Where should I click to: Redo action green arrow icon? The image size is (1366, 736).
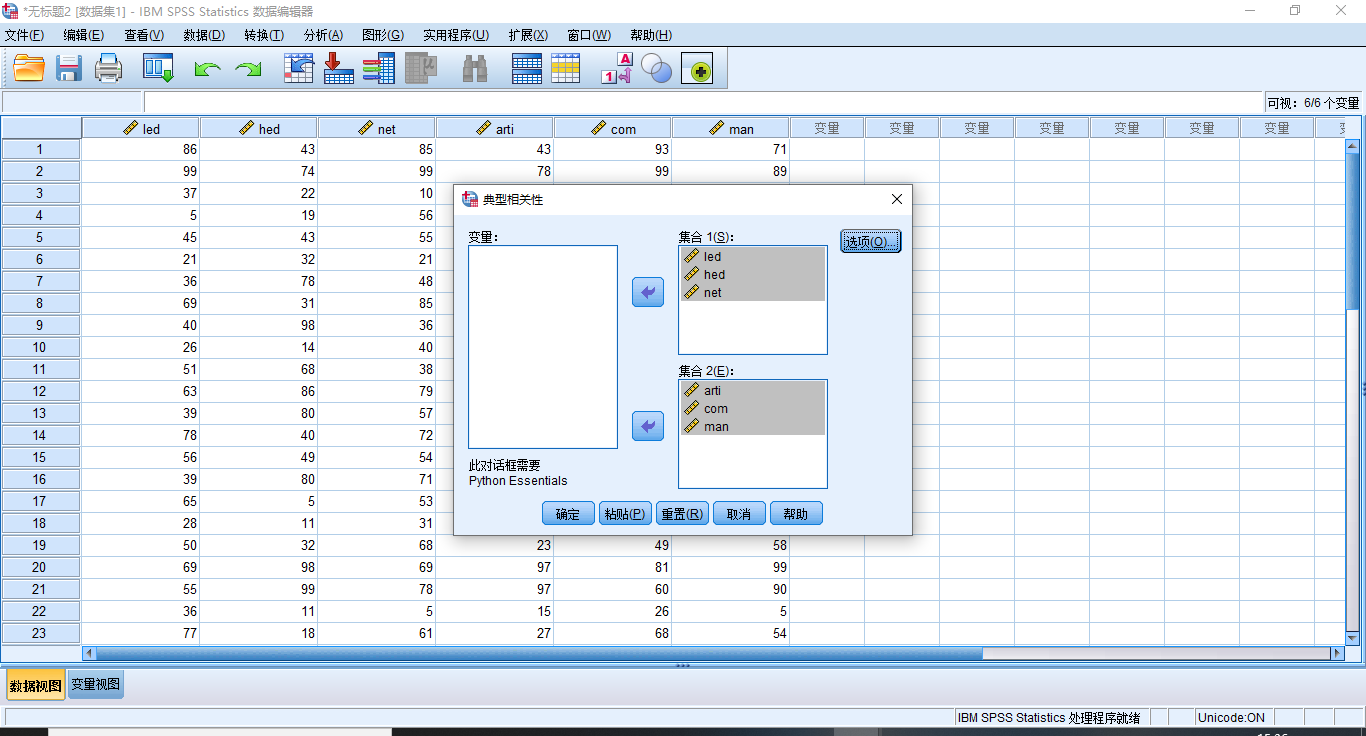pyautogui.click(x=247, y=70)
